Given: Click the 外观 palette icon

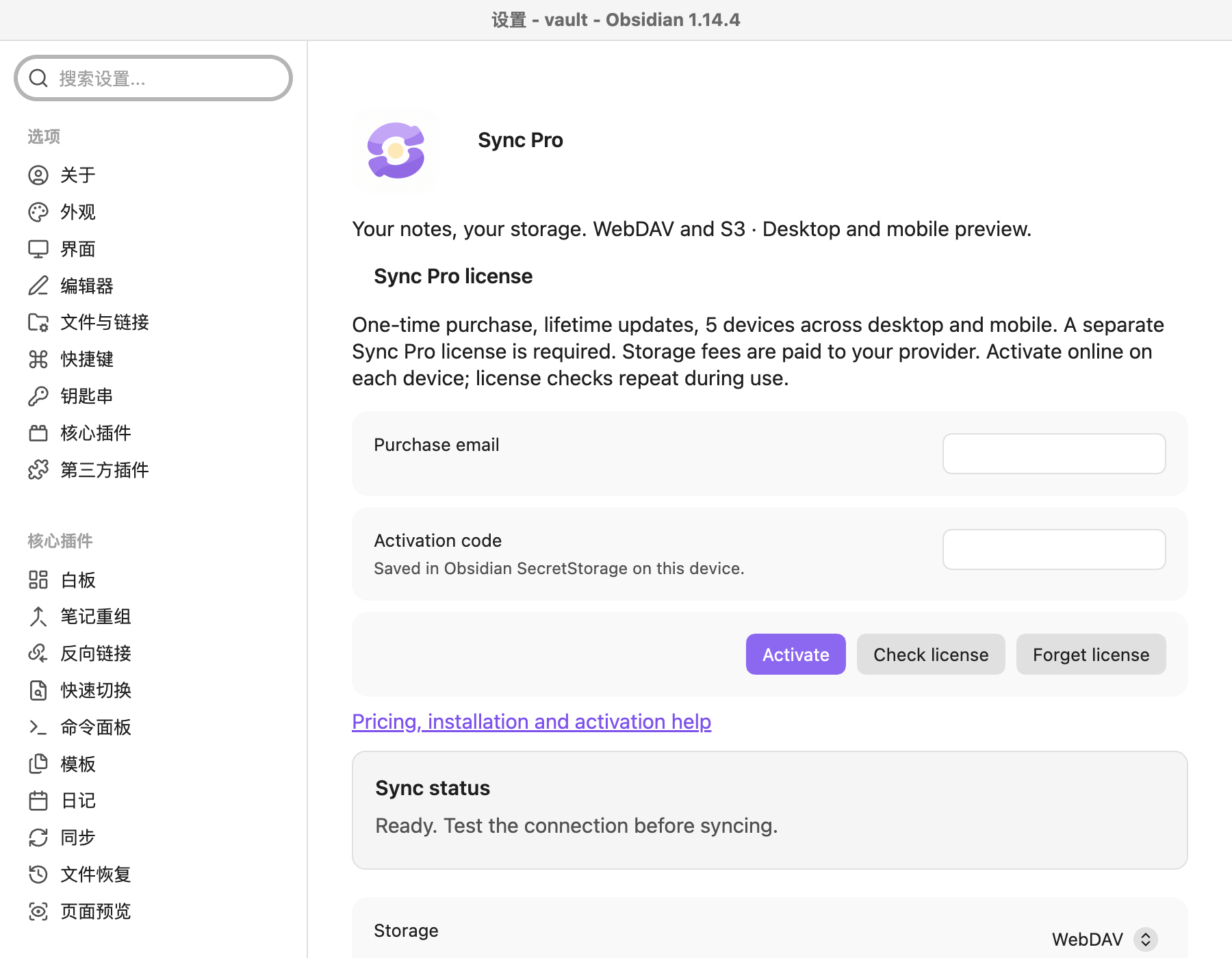Looking at the screenshot, I should coord(38,212).
